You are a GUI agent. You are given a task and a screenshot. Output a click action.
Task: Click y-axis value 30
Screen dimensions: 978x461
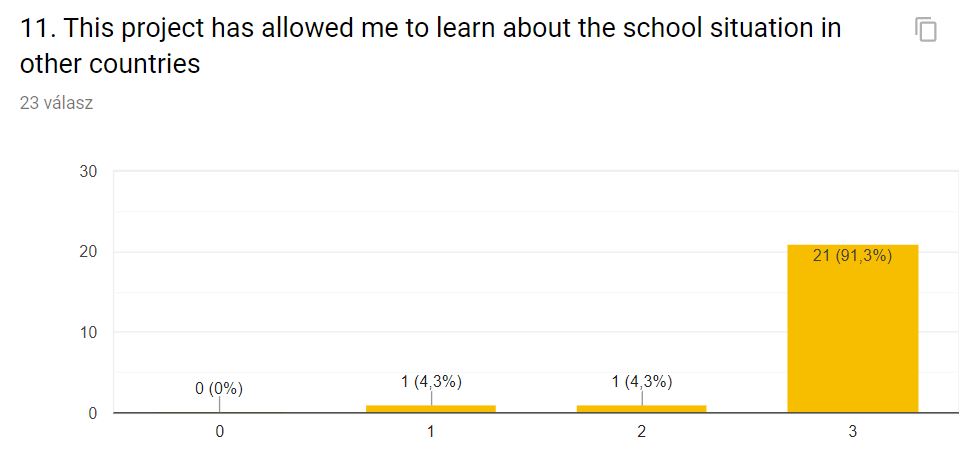[88, 172]
